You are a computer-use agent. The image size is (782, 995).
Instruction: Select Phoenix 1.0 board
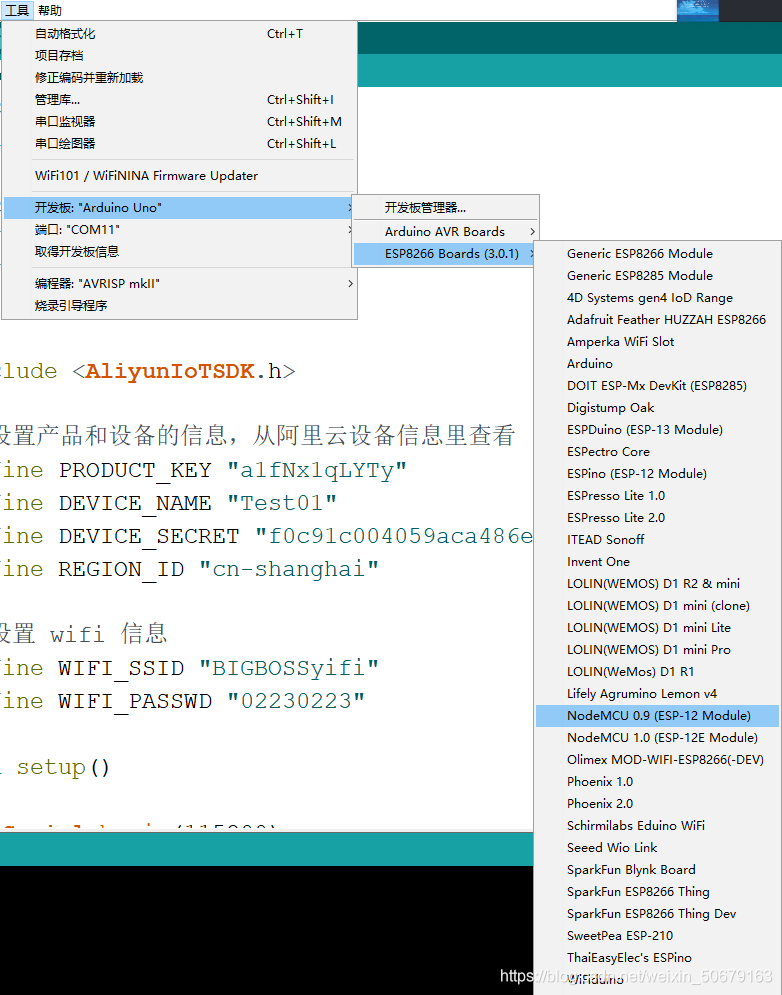coord(658,782)
